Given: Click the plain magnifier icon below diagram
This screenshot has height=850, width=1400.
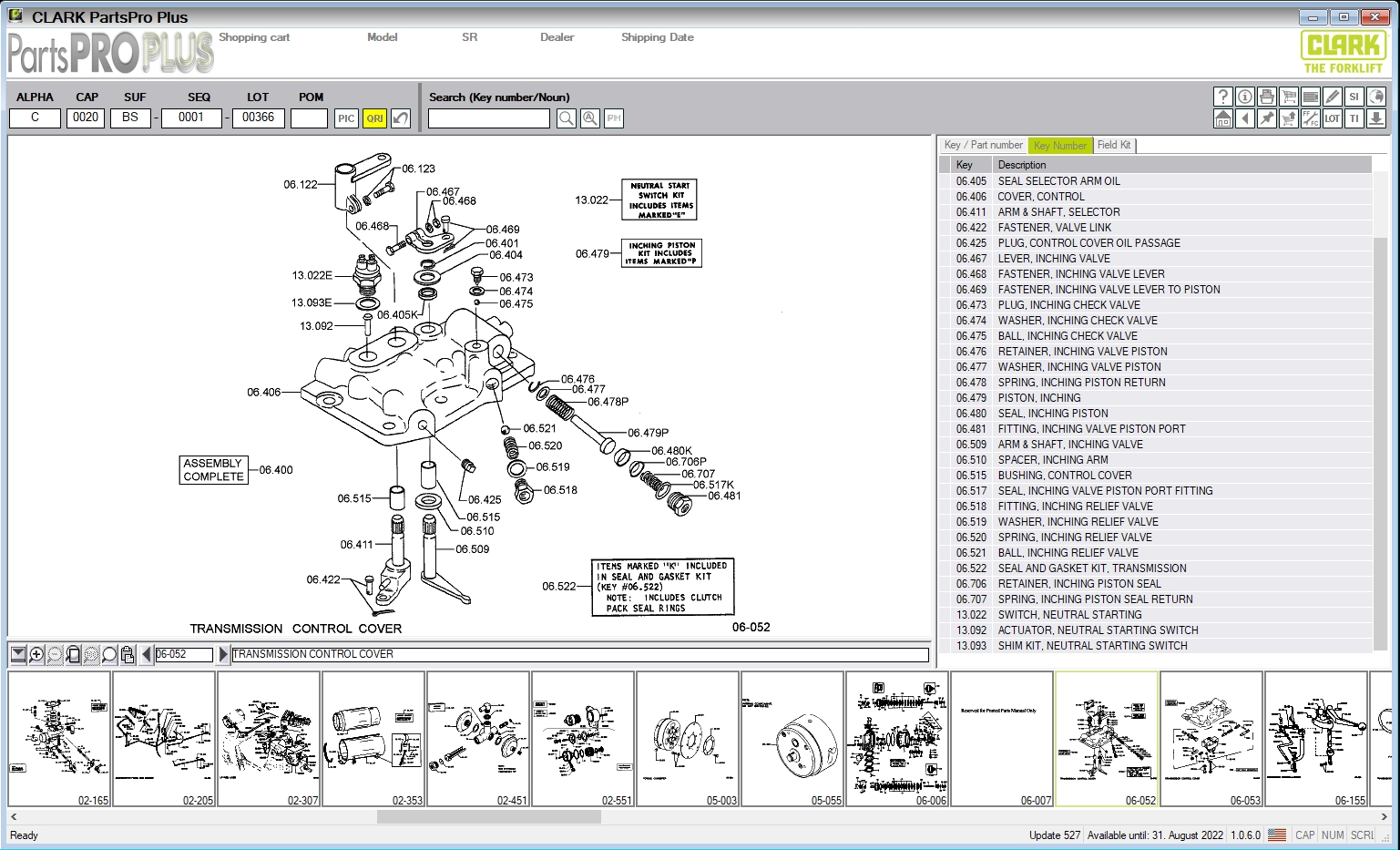Looking at the screenshot, I should tap(109, 654).
